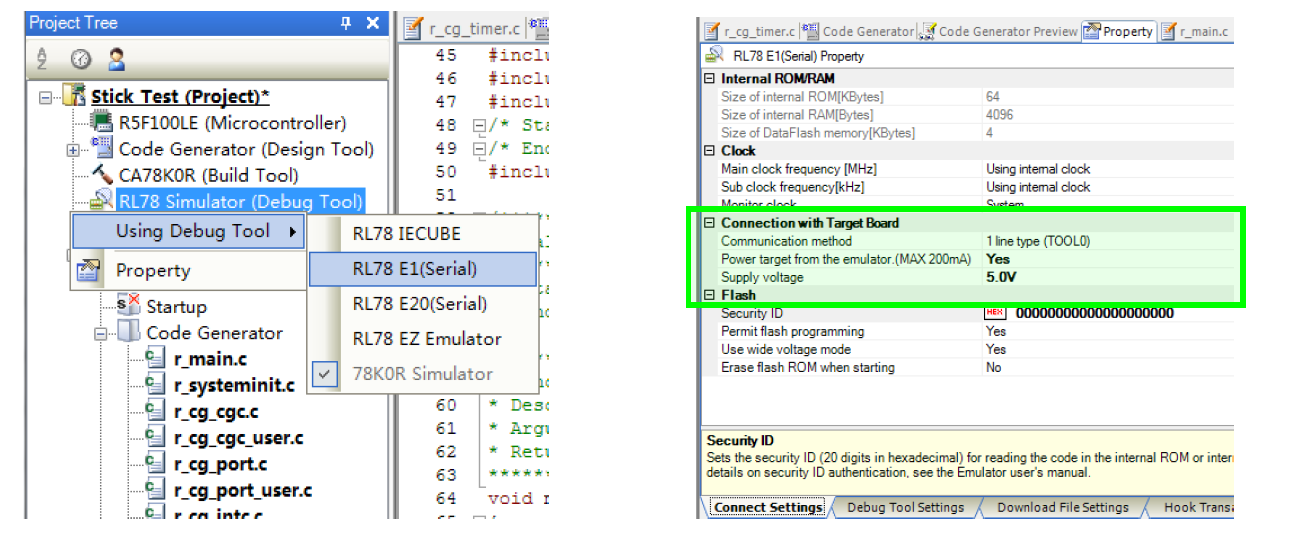Click the sort alphabetically icon in Project Tree

tap(44, 59)
